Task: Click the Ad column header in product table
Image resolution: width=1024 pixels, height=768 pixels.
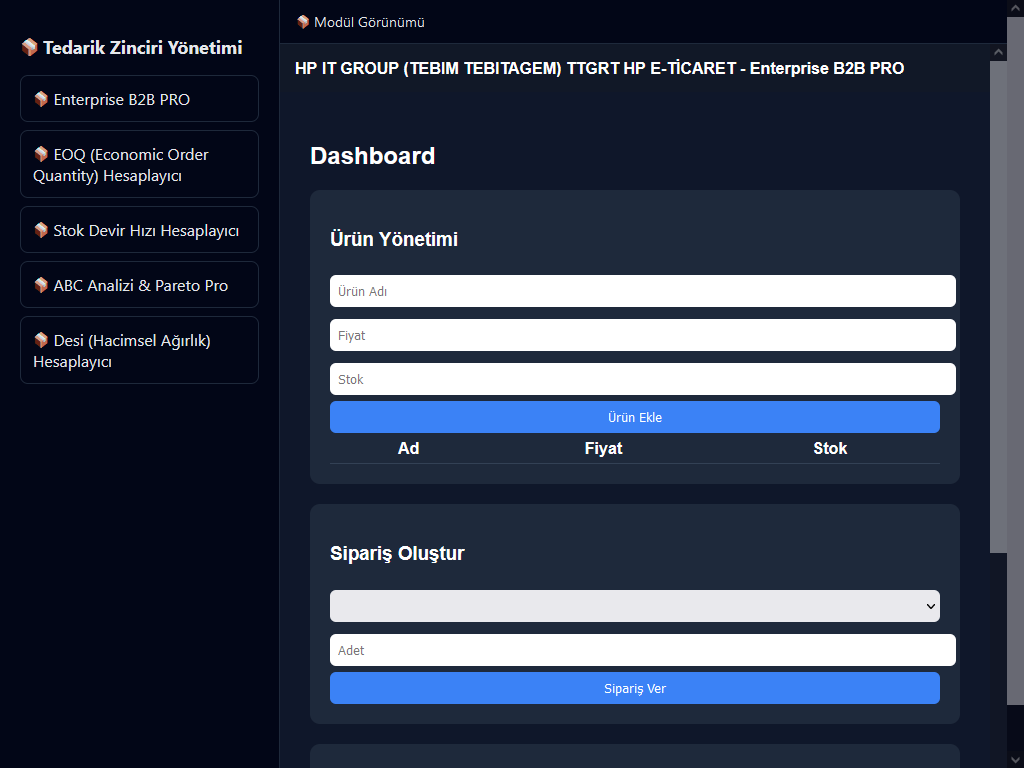Action: (x=408, y=448)
